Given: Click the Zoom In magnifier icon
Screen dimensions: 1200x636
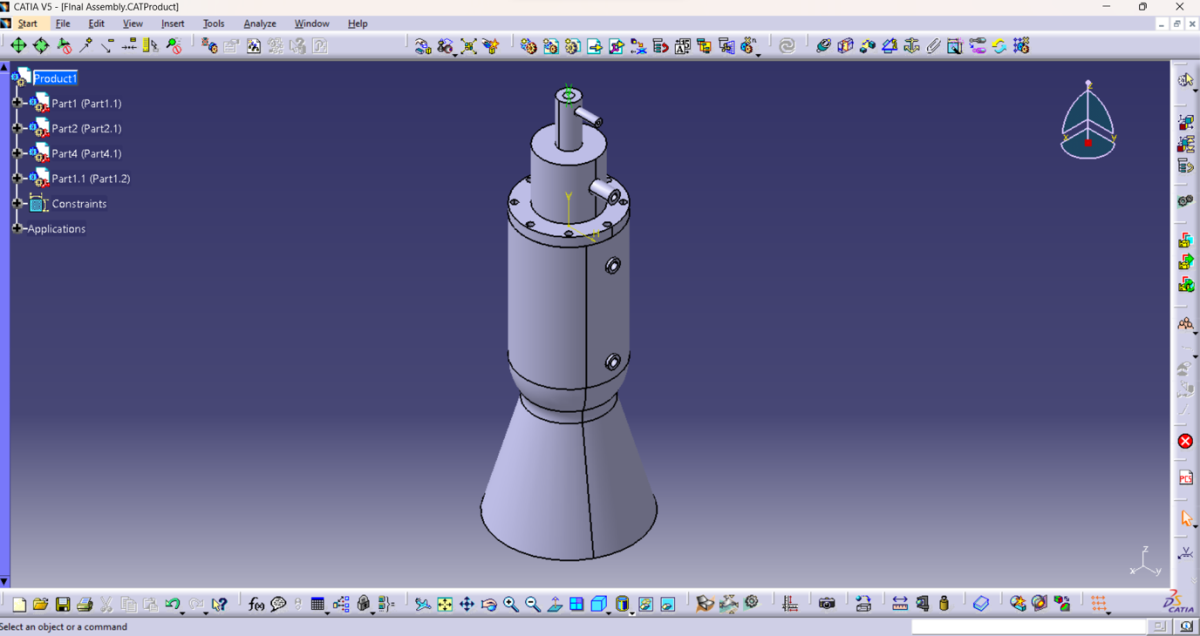Looking at the screenshot, I should (511, 604).
